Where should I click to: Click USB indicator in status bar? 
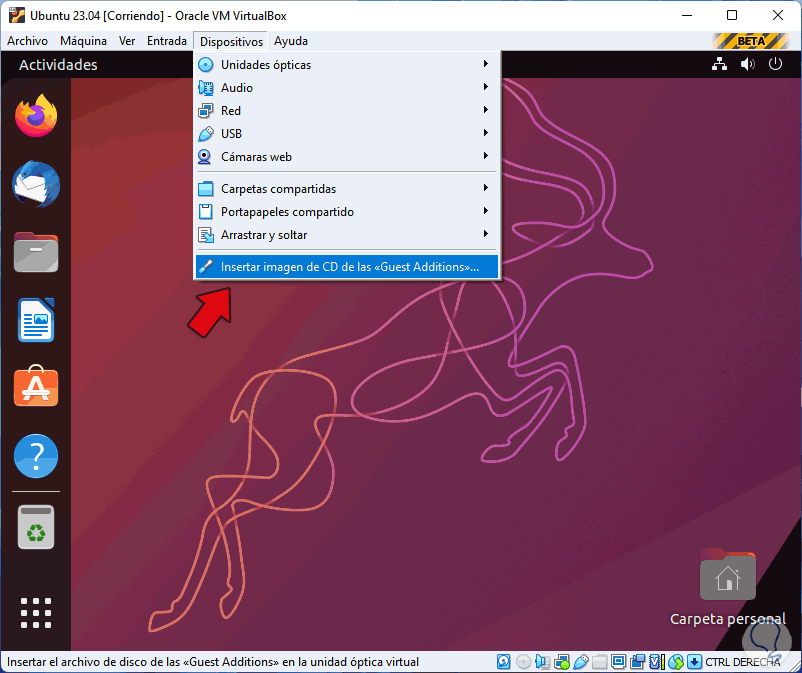click(581, 662)
